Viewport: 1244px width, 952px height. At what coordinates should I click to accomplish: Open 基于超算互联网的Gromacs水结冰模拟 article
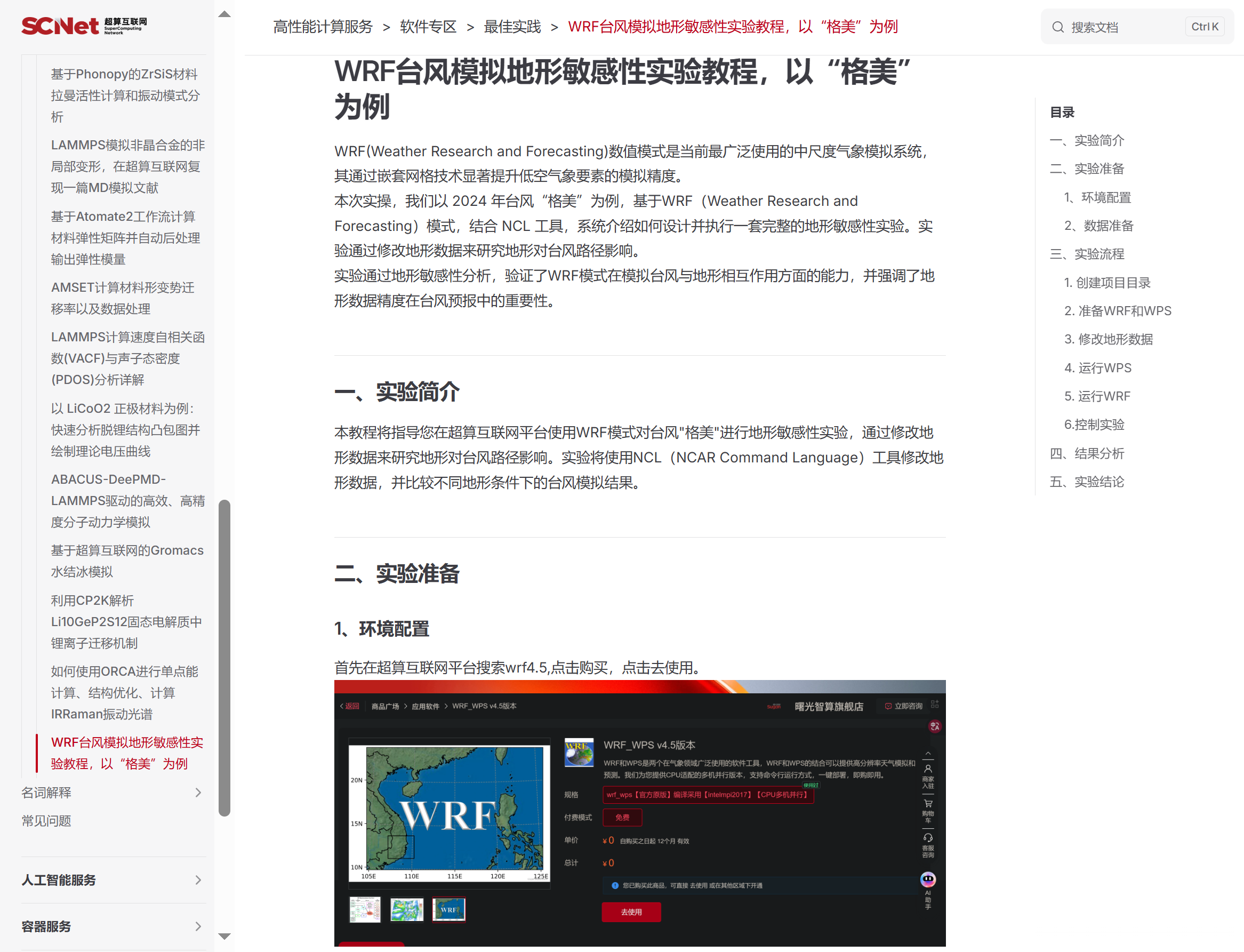tap(127, 561)
